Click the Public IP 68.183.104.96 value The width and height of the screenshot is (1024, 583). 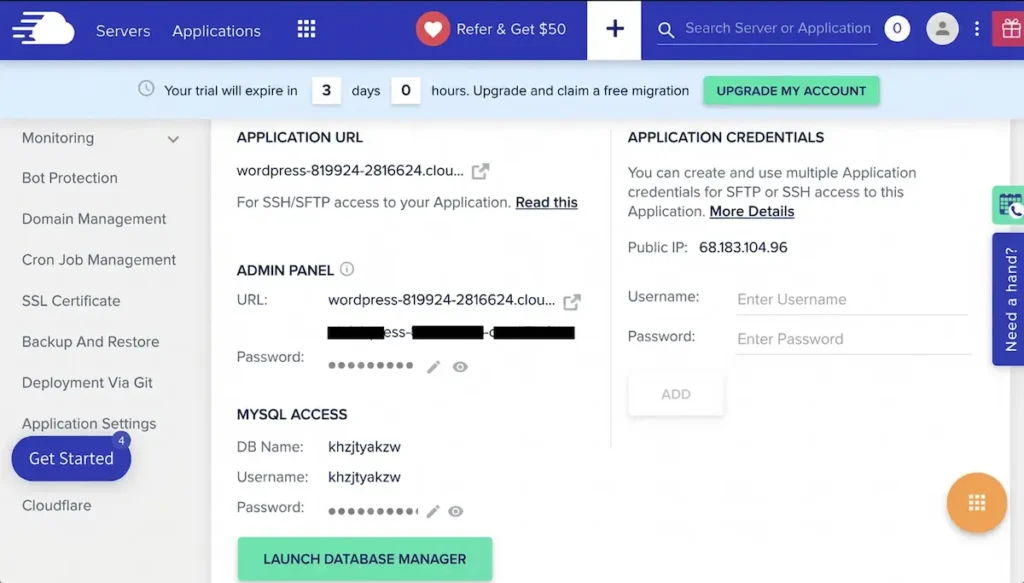(743, 247)
